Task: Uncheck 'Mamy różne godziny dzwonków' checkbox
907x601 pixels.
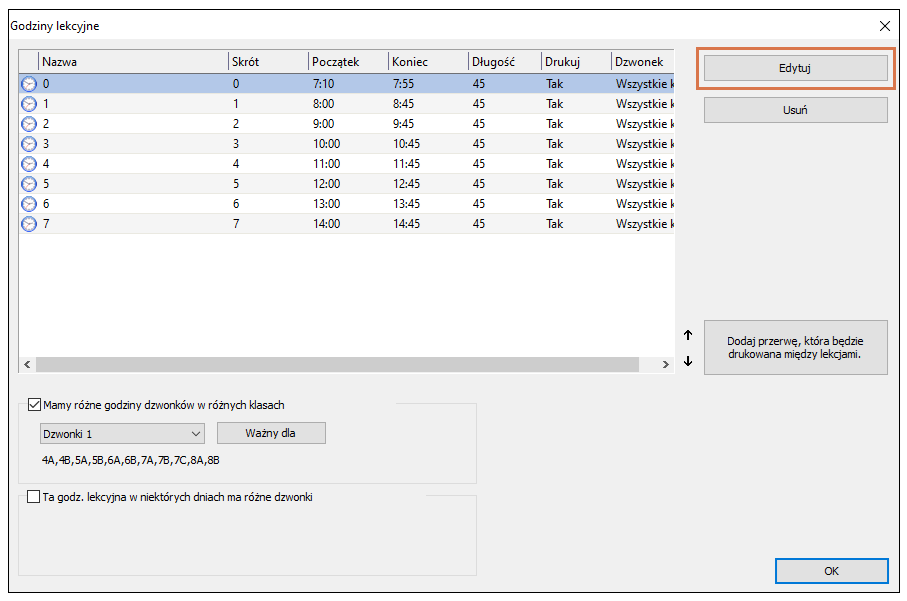Action: click(34, 405)
